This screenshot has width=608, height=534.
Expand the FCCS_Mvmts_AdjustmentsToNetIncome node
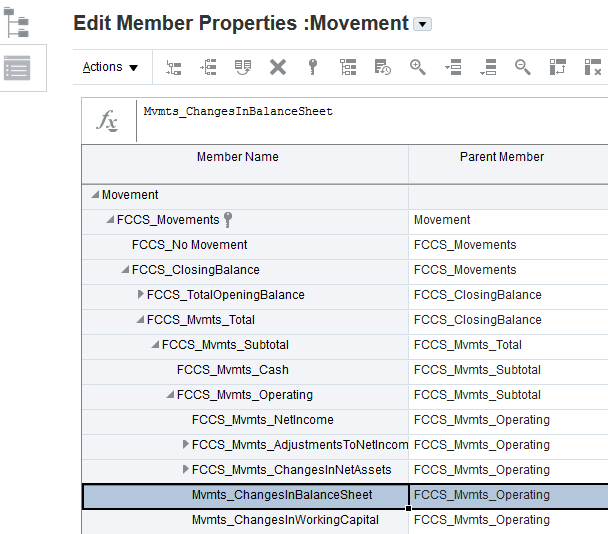click(186, 444)
